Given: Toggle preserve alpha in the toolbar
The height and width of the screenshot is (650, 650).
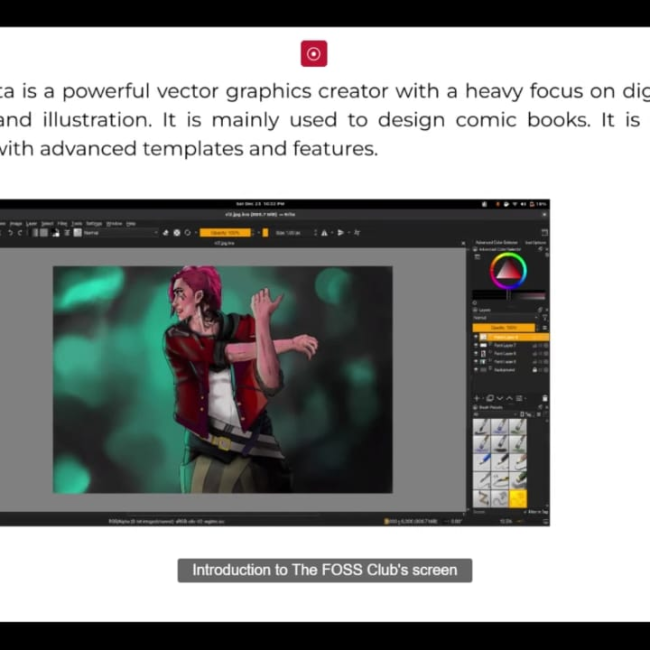Looking at the screenshot, I should click(177, 233).
